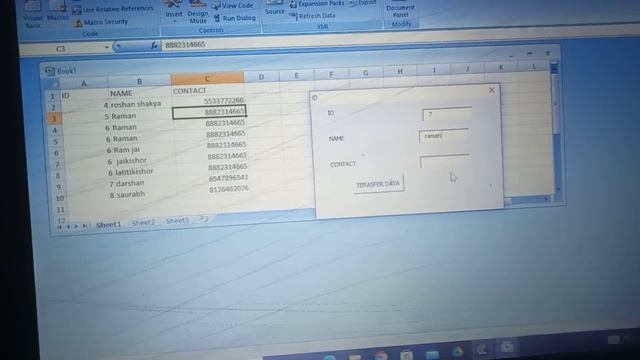Click View Code in Controls group
The height and width of the screenshot is (360, 640).
(x=233, y=6)
